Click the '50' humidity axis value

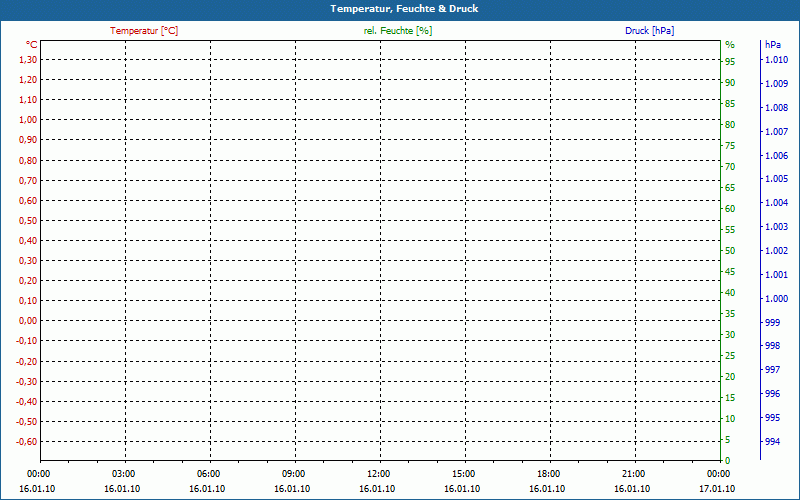click(730, 251)
